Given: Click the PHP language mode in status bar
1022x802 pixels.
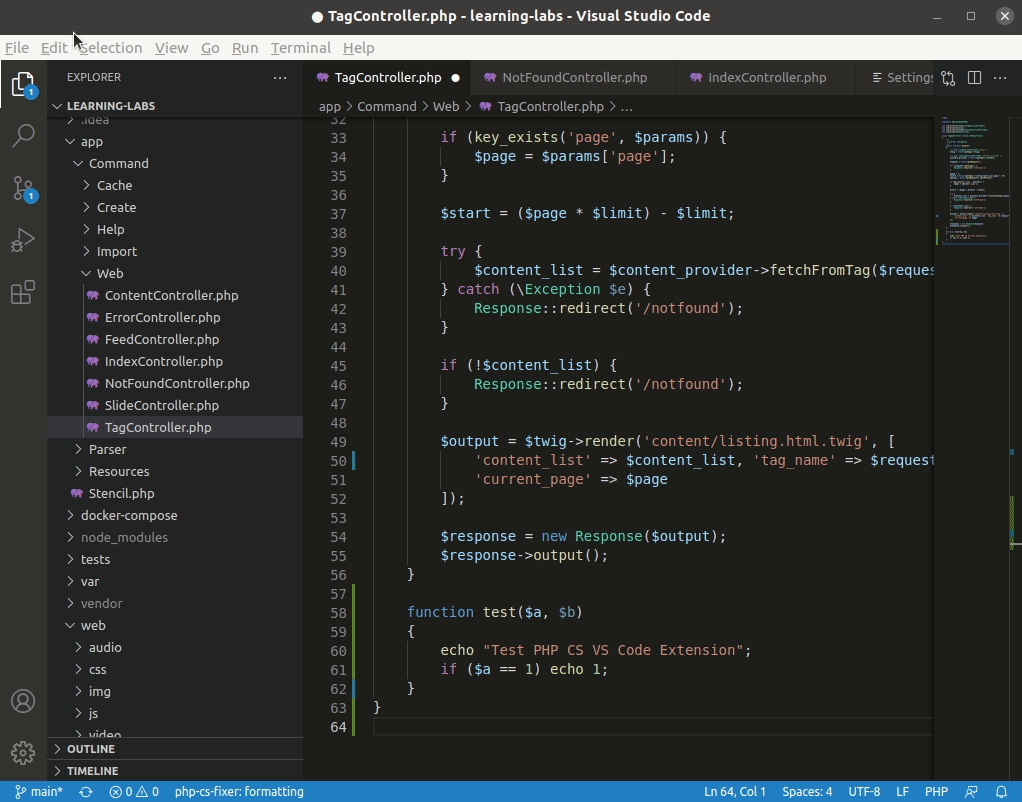Looking at the screenshot, I should point(936,791).
